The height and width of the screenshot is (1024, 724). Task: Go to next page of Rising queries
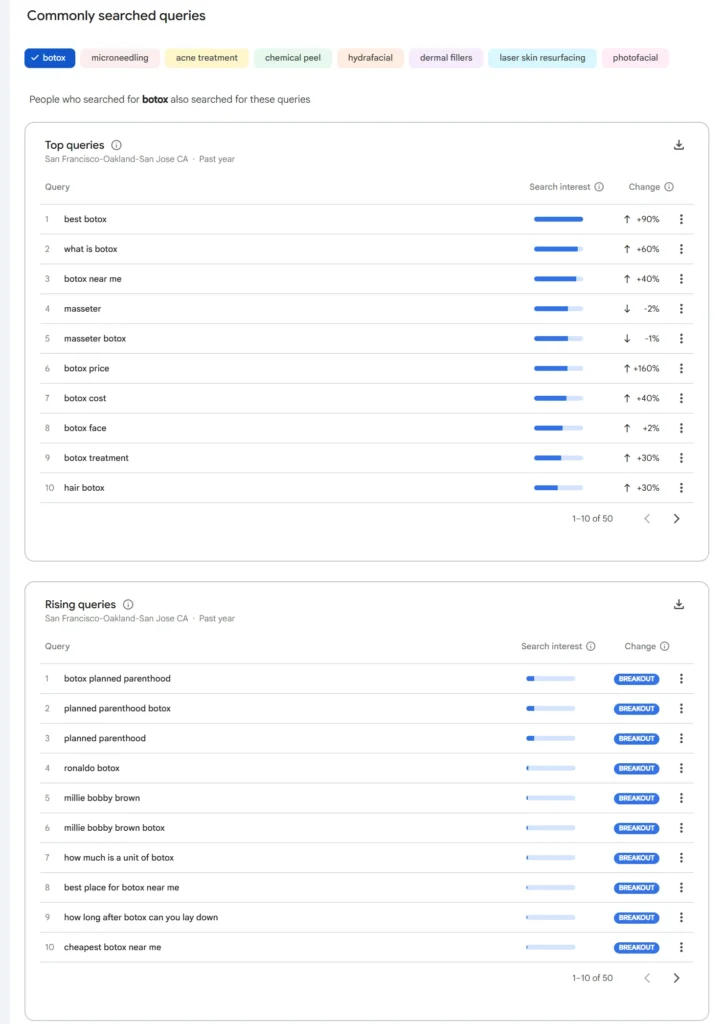pyautogui.click(x=676, y=978)
